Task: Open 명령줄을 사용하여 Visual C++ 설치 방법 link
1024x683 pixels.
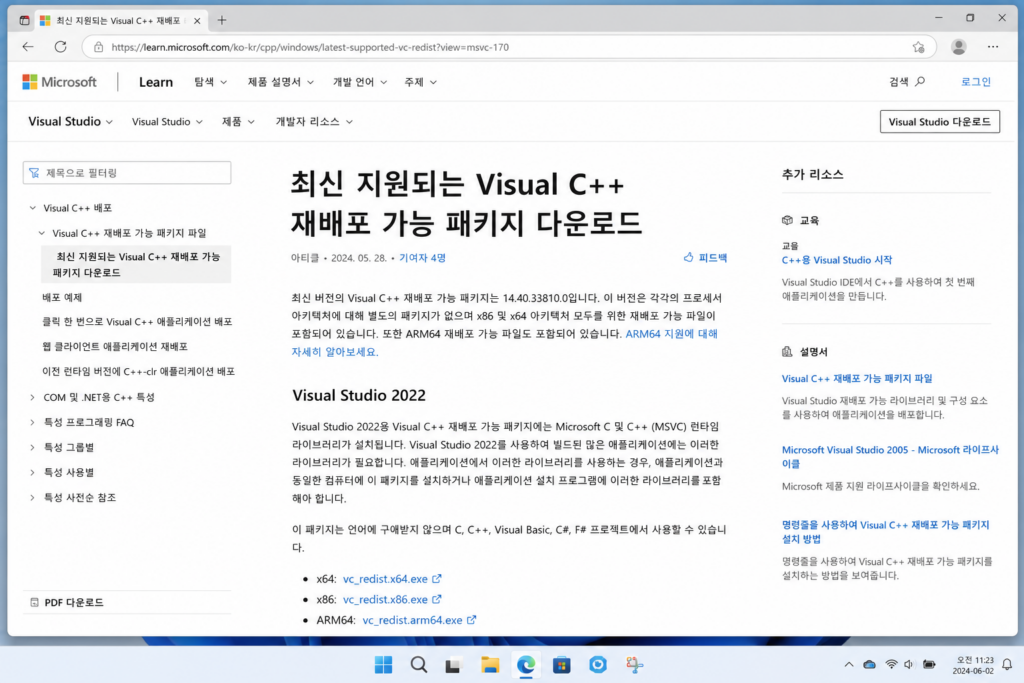Action: click(886, 532)
